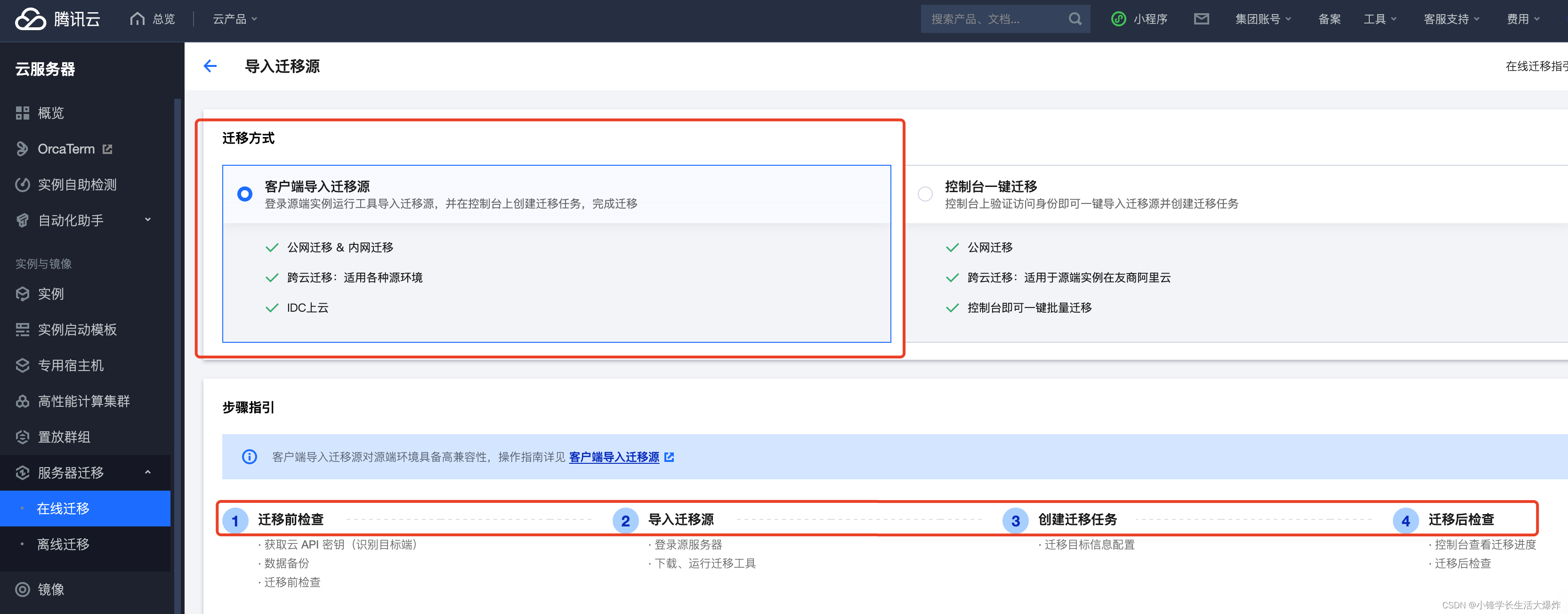Open 镜像 in the sidebar
The width and height of the screenshot is (1568, 614).
pyautogui.click(x=51, y=589)
